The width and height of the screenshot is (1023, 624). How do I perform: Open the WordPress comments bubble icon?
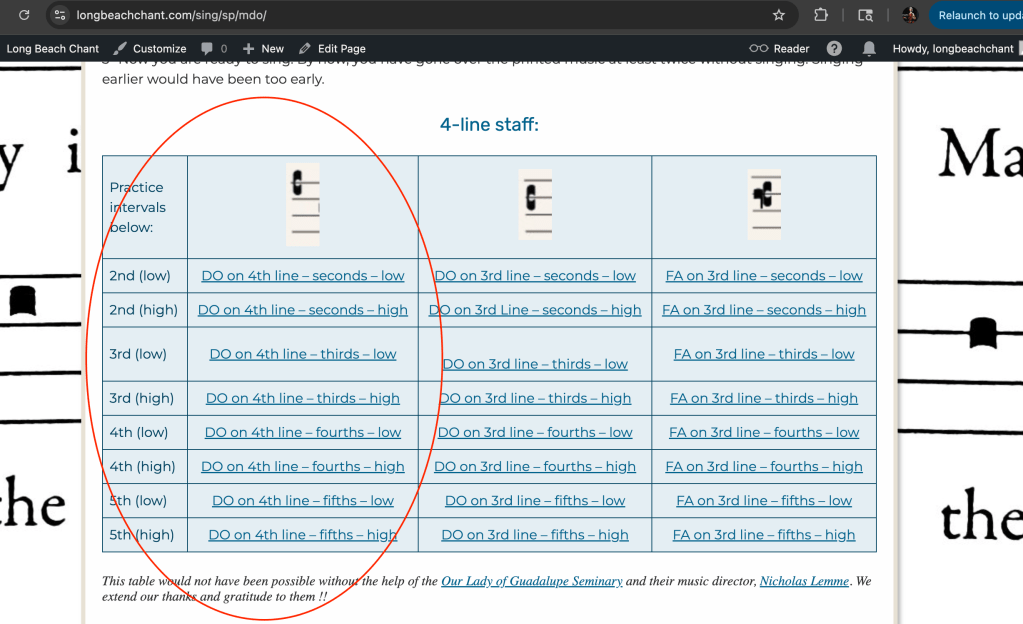coord(207,48)
